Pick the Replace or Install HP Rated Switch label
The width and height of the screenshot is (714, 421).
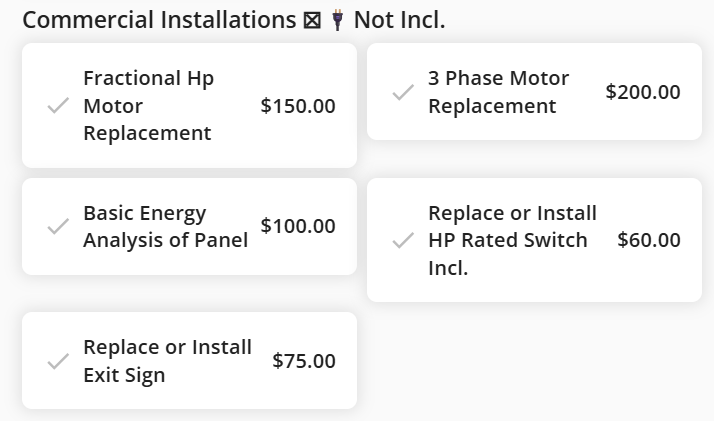(x=512, y=227)
